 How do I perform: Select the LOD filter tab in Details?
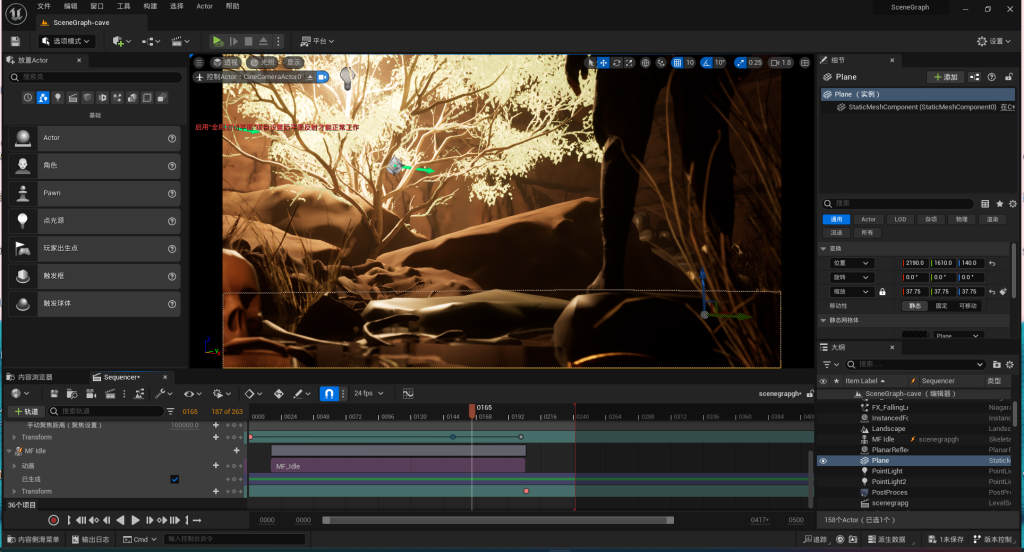pos(901,219)
